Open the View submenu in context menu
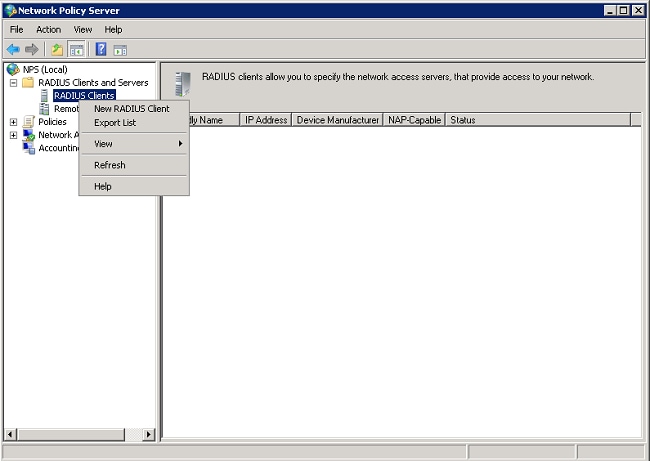Image resolution: width=650 pixels, height=461 pixels. [134, 144]
